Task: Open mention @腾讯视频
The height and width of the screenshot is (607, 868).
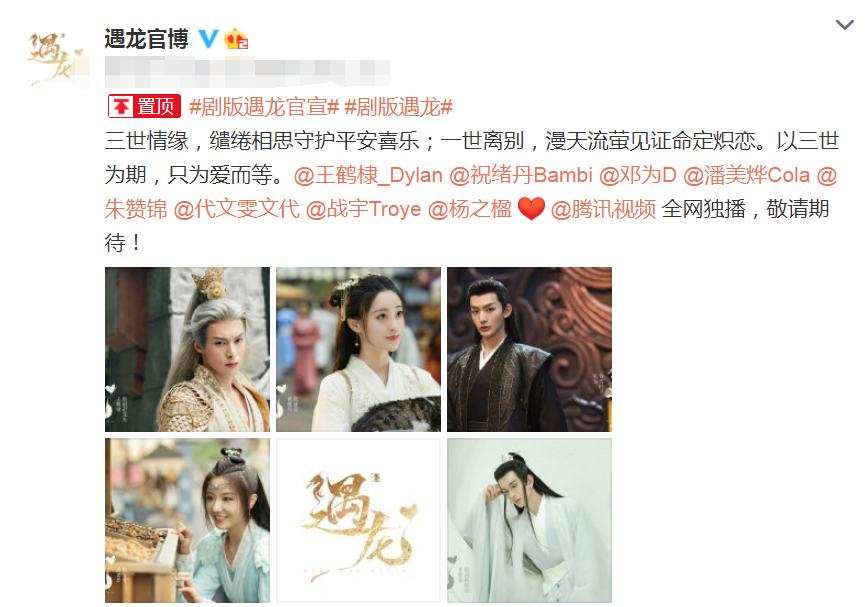Action: click(603, 209)
